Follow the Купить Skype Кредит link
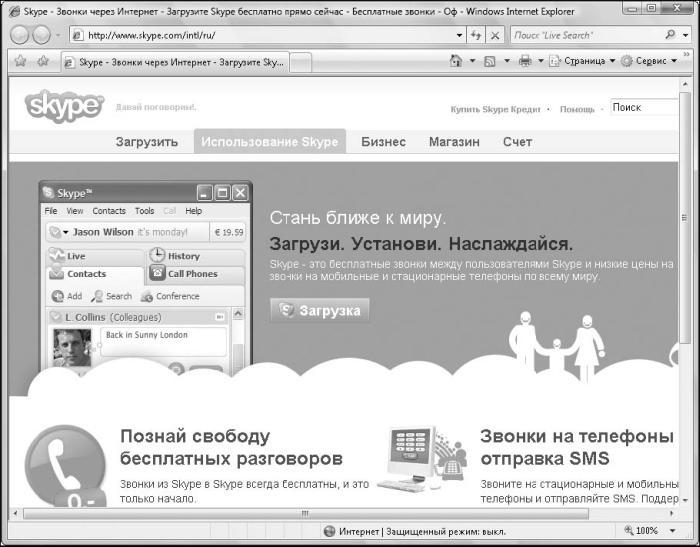700x547 pixels. tap(495, 109)
